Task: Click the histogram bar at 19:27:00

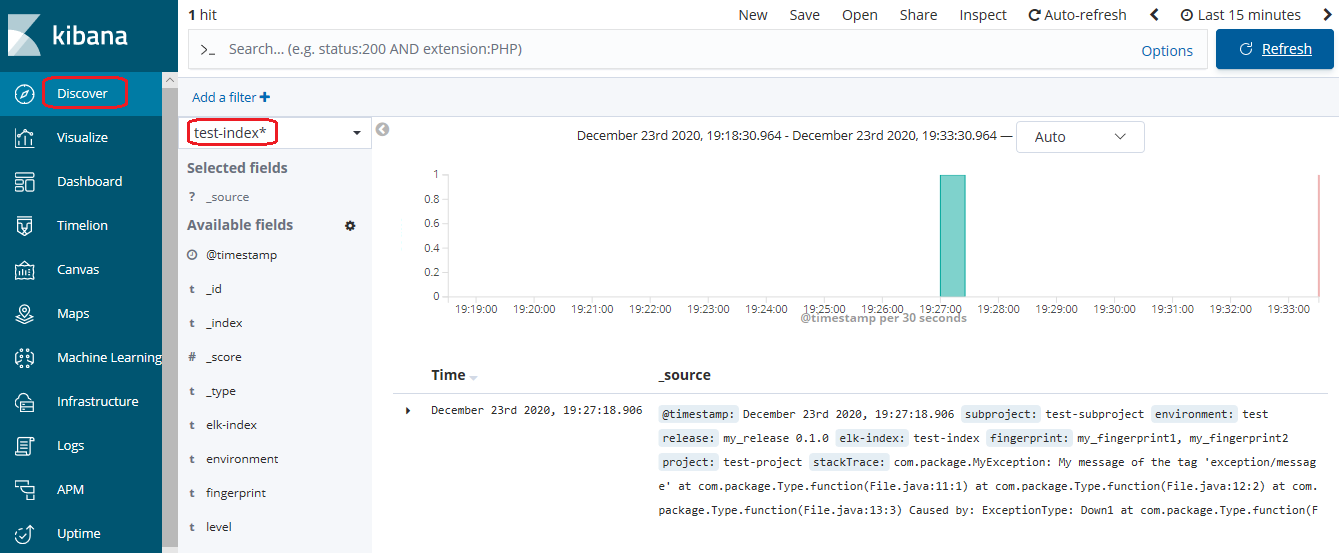Action: pos(952,236)
